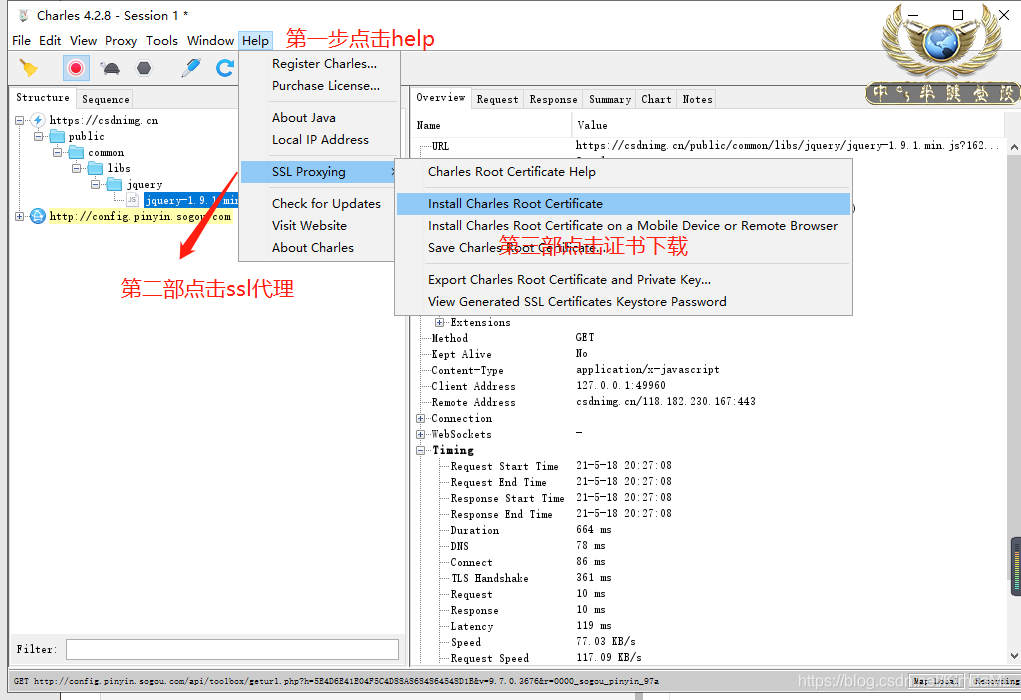Click Install Charles Root Certificate
The width and height of the screenshot is (1021, 700).
623,204
